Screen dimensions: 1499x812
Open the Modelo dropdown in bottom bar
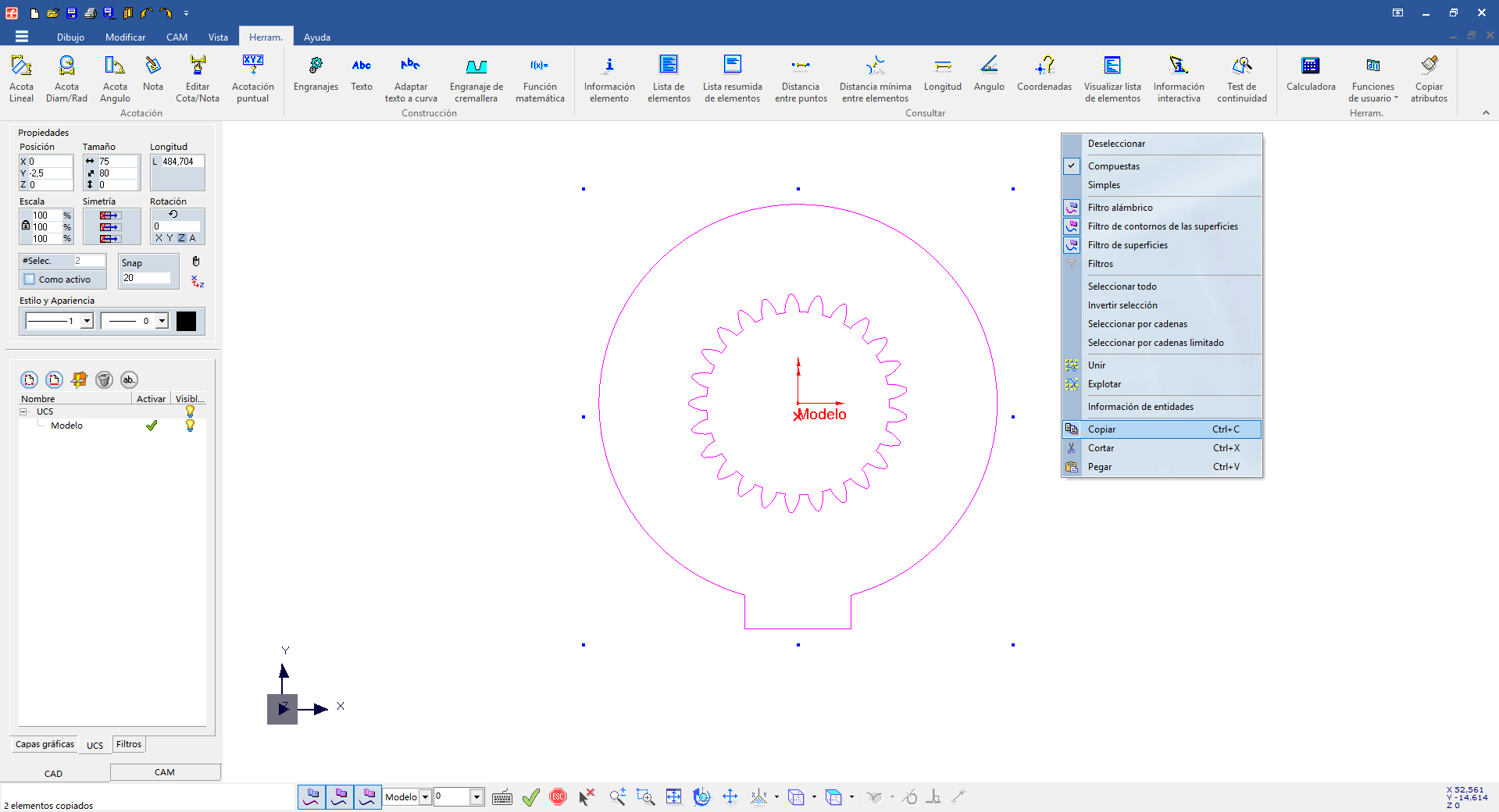pos(426,797)
